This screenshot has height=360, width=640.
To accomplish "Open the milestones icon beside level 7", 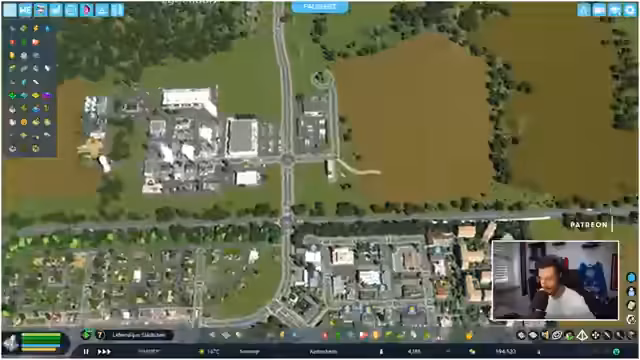I will pyautogui.click(x=86, y=335).
